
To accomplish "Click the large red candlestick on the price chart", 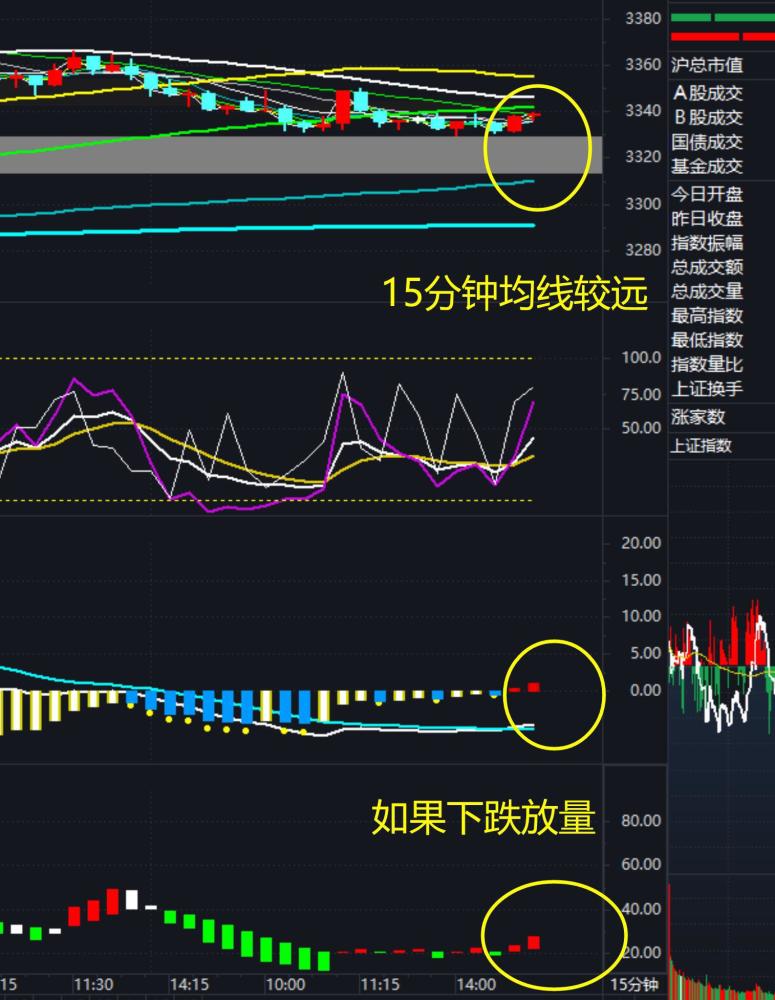I will 343,107.
